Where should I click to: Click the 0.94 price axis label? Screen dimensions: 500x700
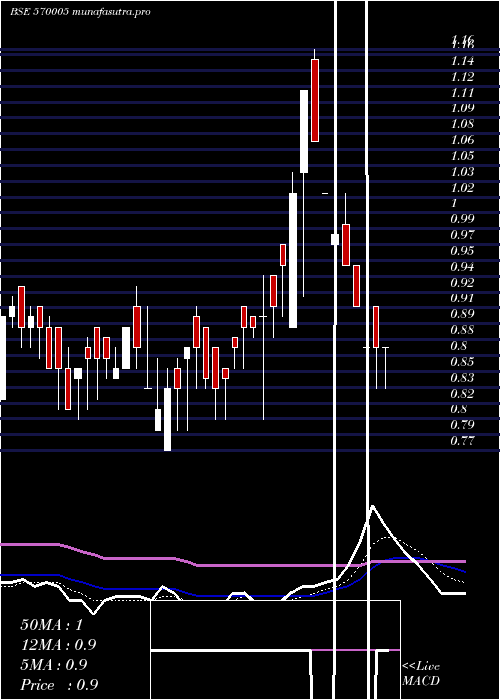coord(462,267)
